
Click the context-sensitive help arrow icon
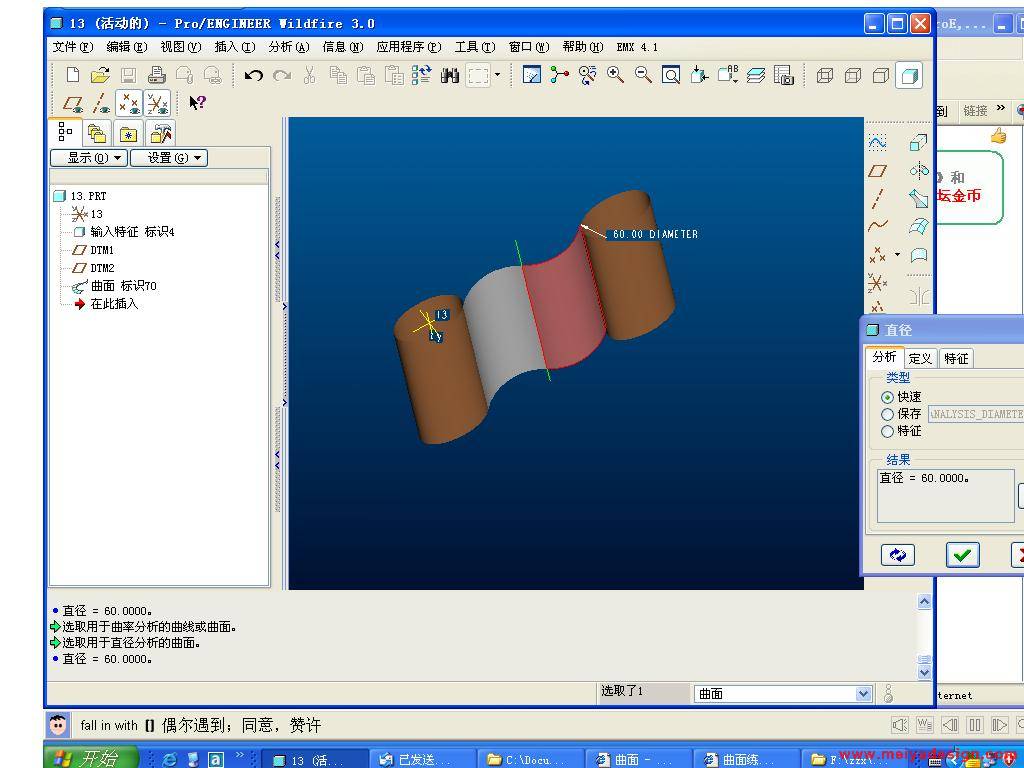197,102
